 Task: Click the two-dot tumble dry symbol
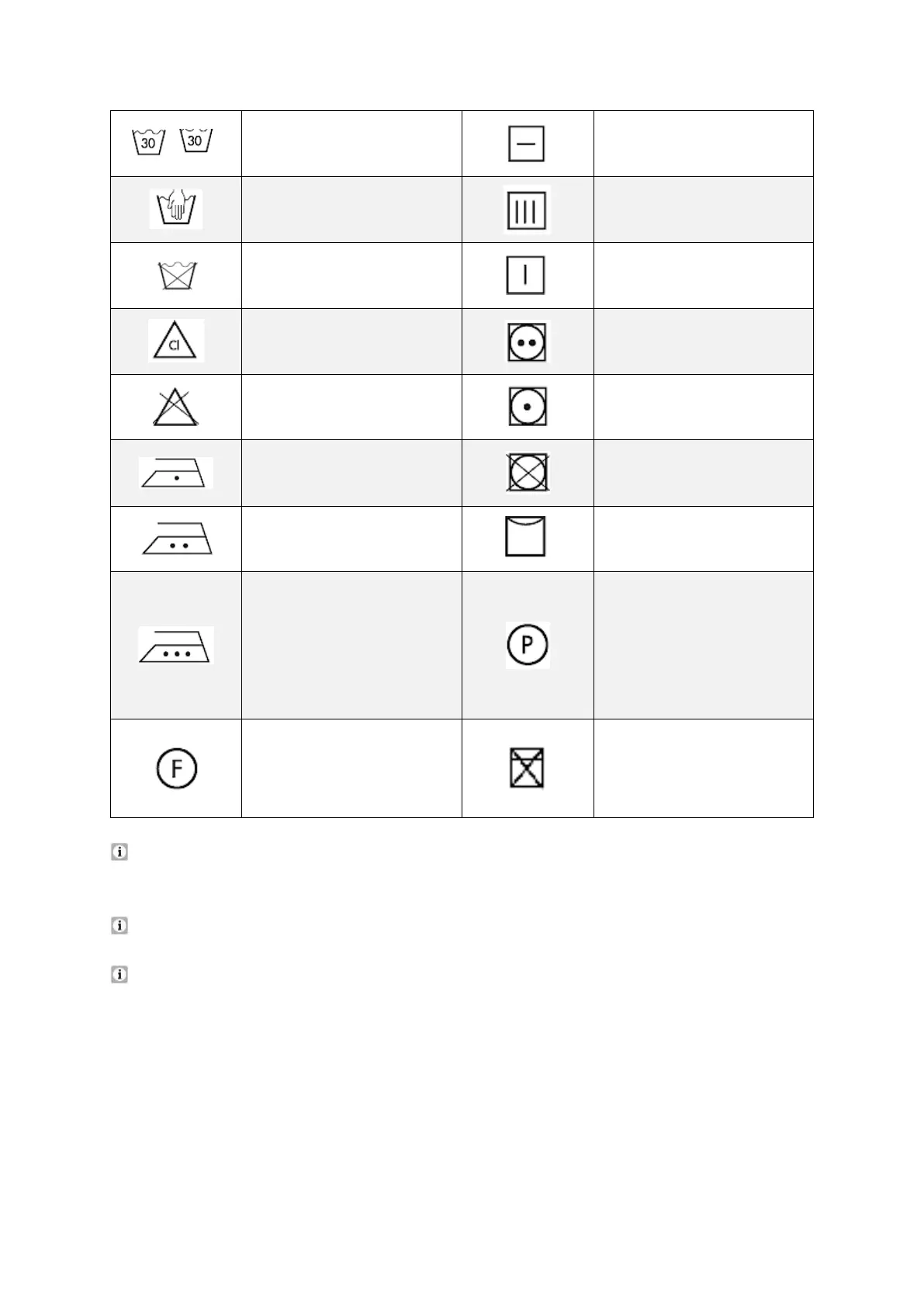click(528, 341)
